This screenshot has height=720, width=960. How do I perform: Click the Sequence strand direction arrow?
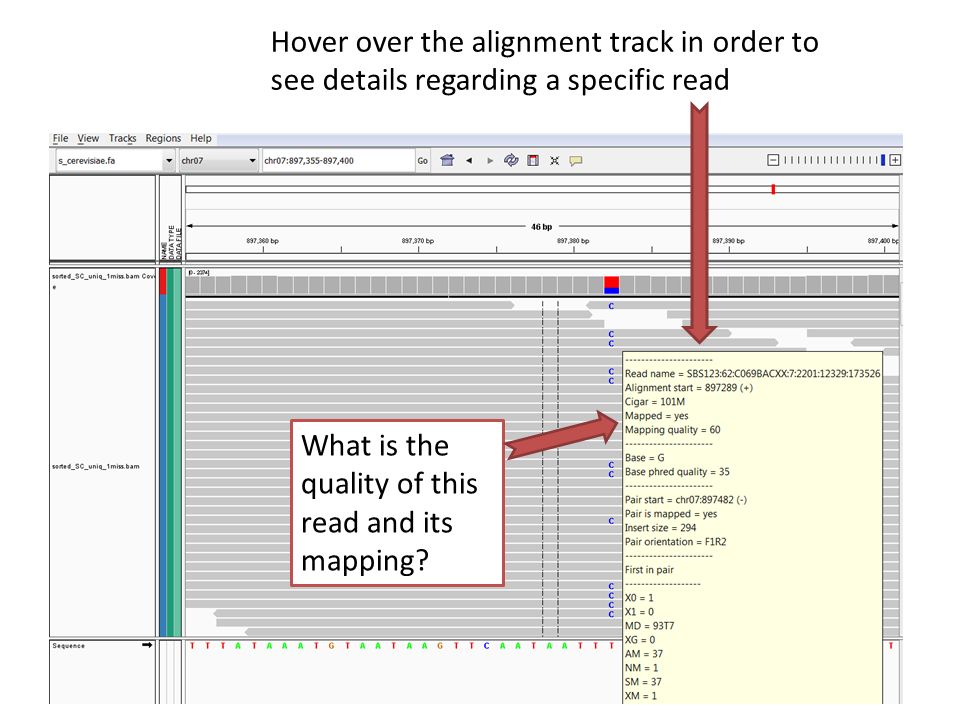(x=147, y=645)
